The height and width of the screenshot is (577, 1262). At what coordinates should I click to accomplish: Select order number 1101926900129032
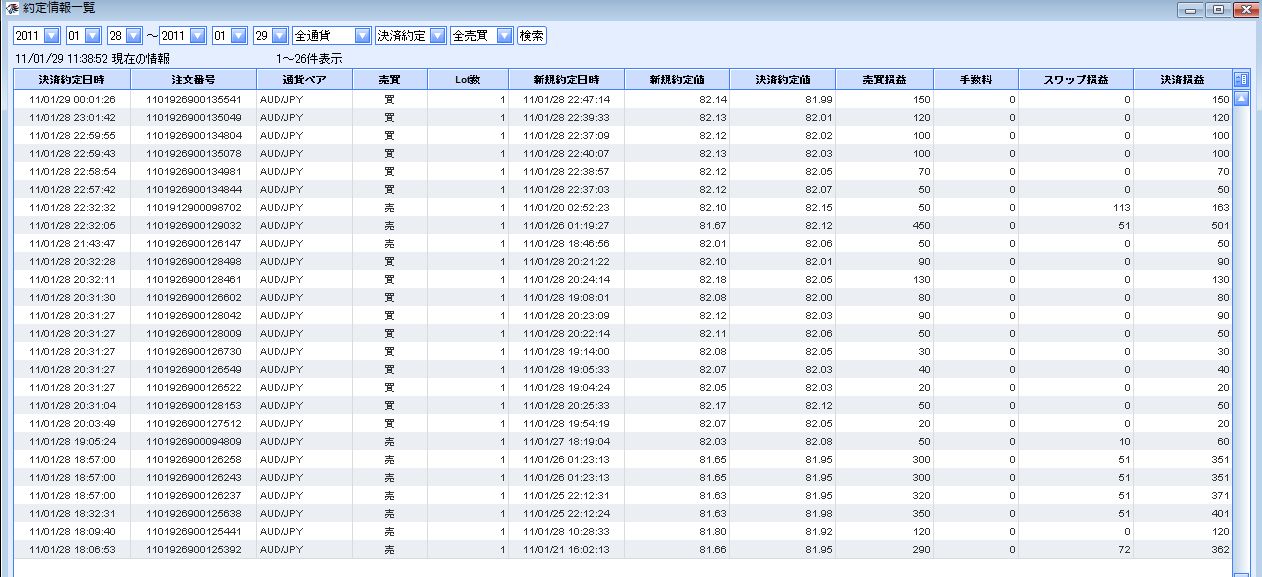coord(193,225)
